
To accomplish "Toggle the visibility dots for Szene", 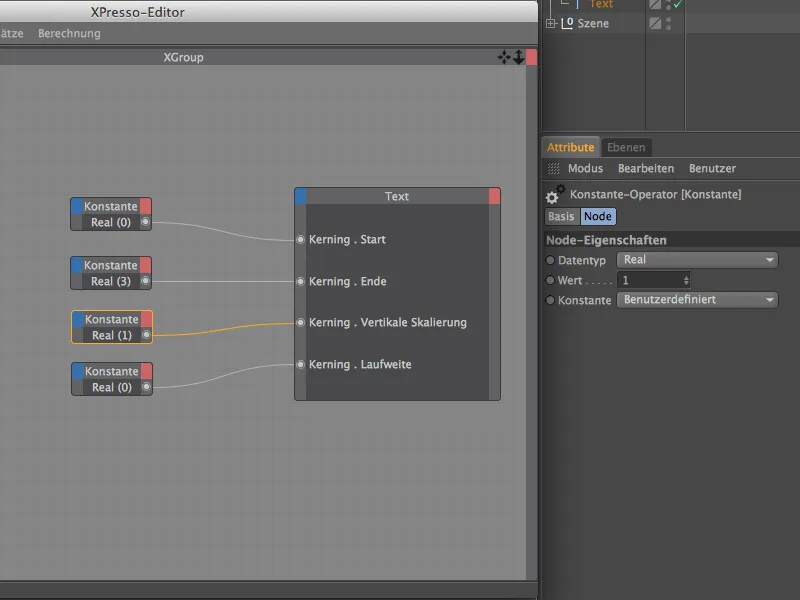I will (668, 23).
